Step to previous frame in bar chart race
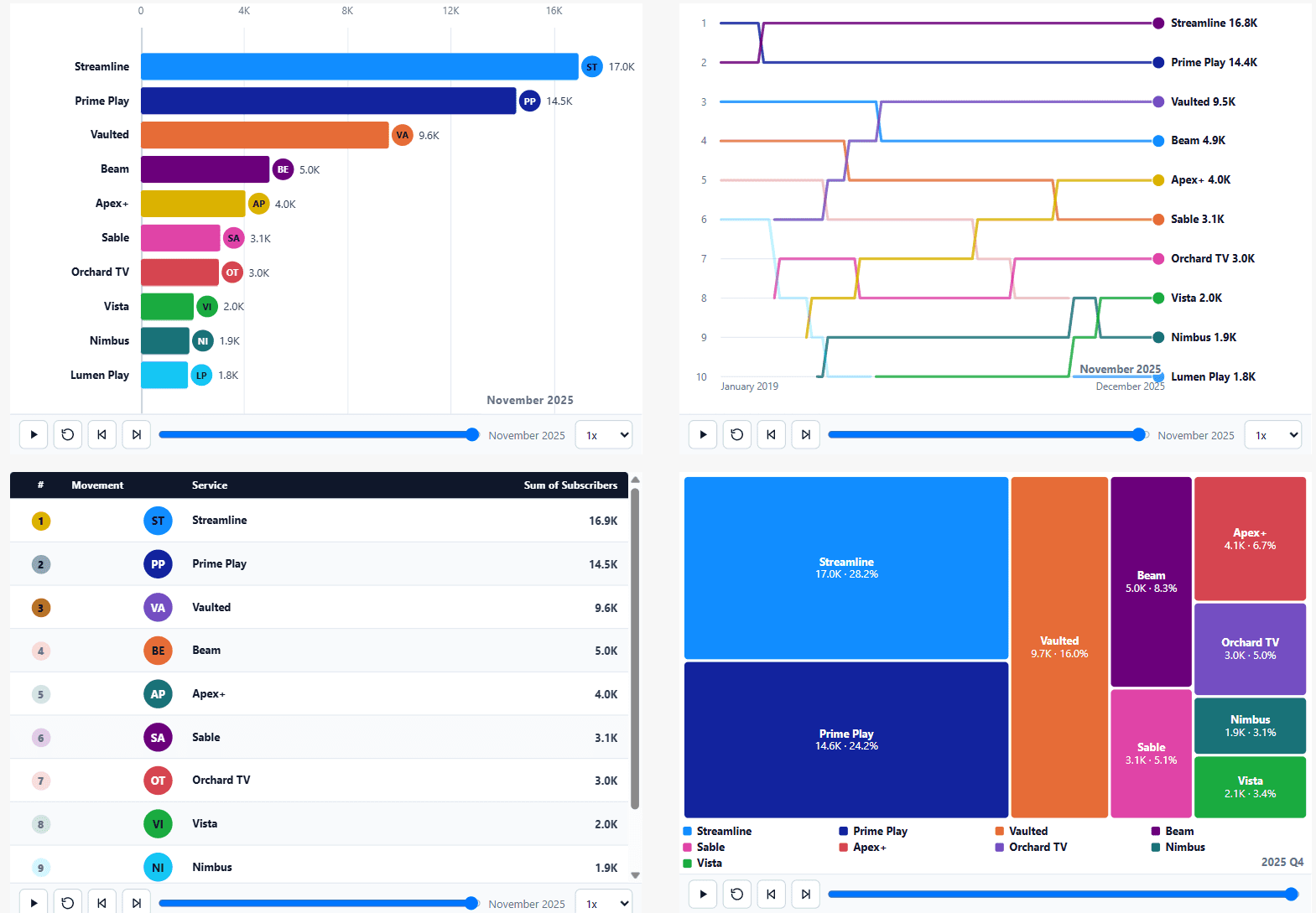1316x913 pixels. pyautogui.click(x=102, y=434)
